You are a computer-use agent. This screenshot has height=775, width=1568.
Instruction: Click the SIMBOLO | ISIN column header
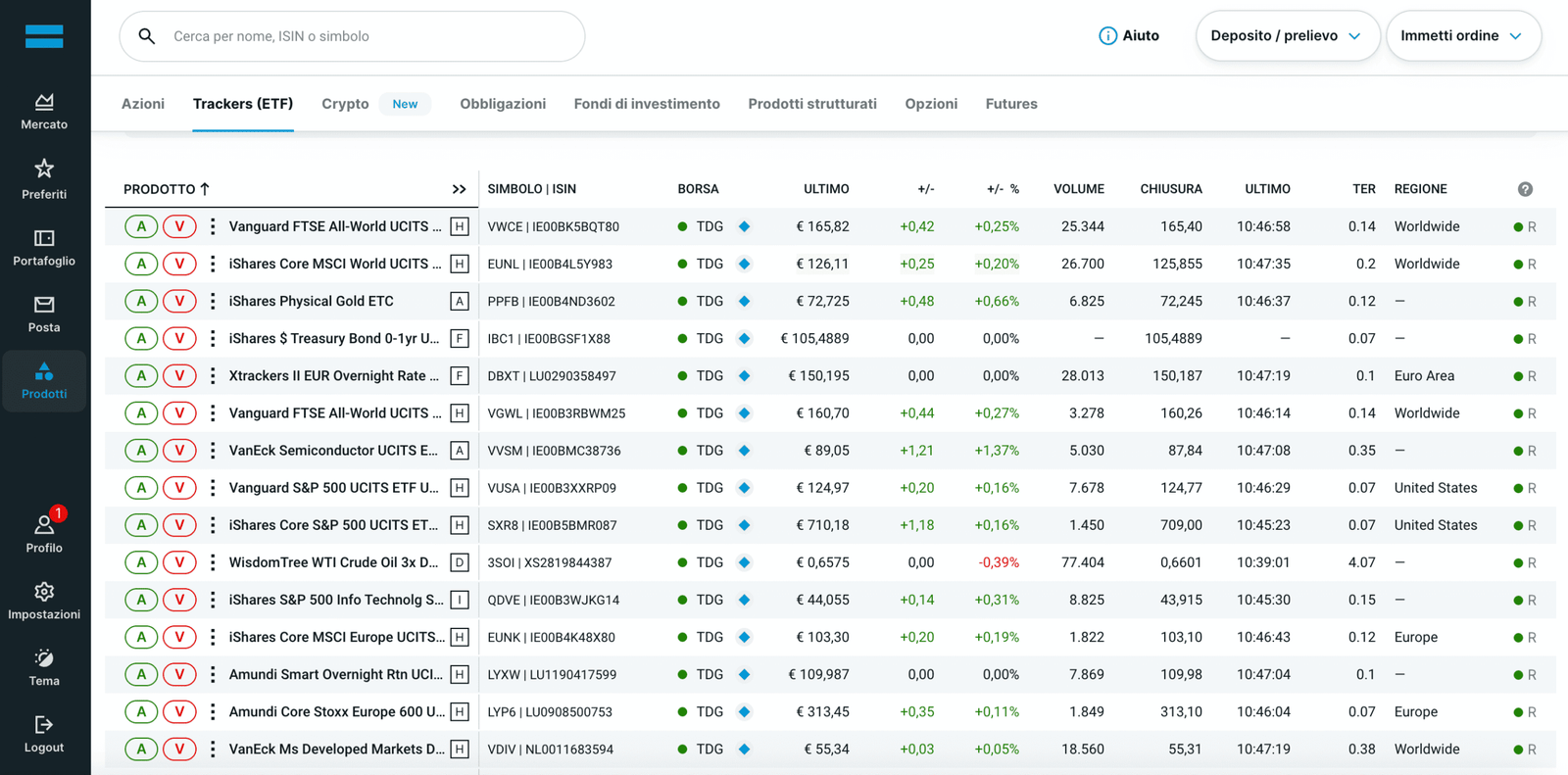point(532,189)
